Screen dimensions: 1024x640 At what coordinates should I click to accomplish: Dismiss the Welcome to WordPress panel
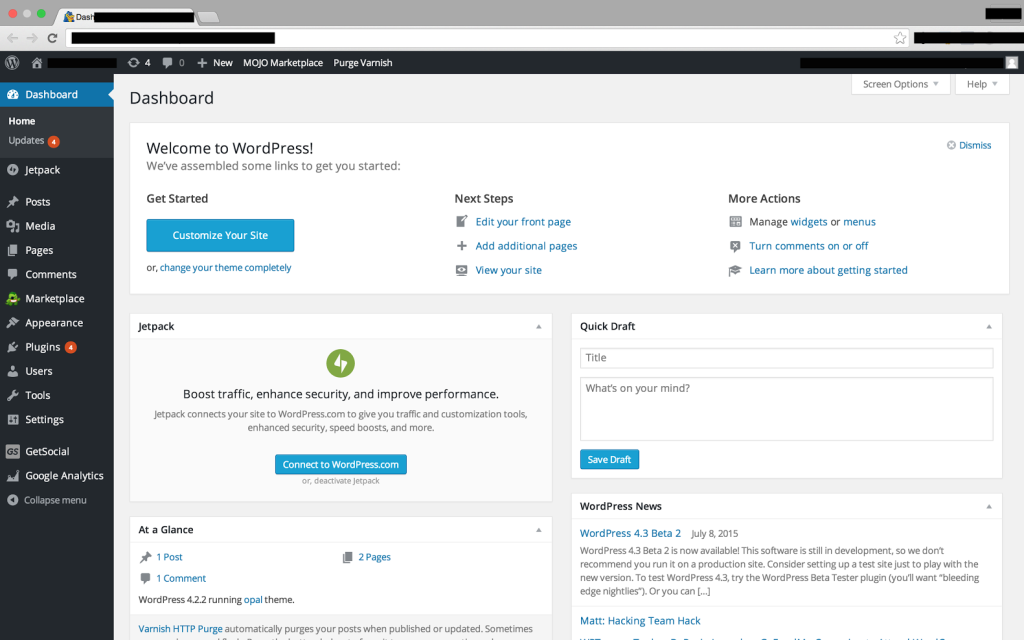[x=968, y=145]
